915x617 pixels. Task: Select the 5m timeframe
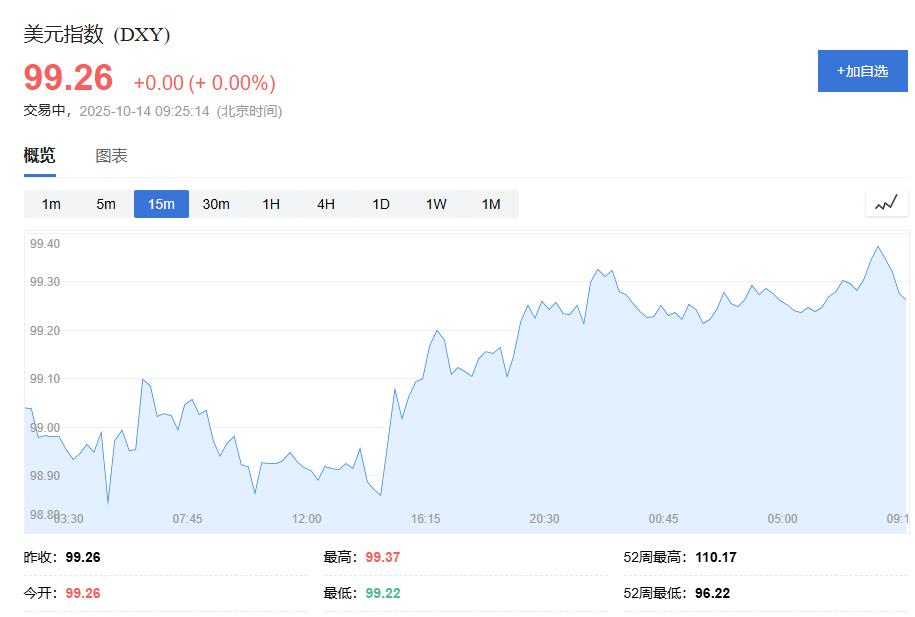[x=106, y=203]
